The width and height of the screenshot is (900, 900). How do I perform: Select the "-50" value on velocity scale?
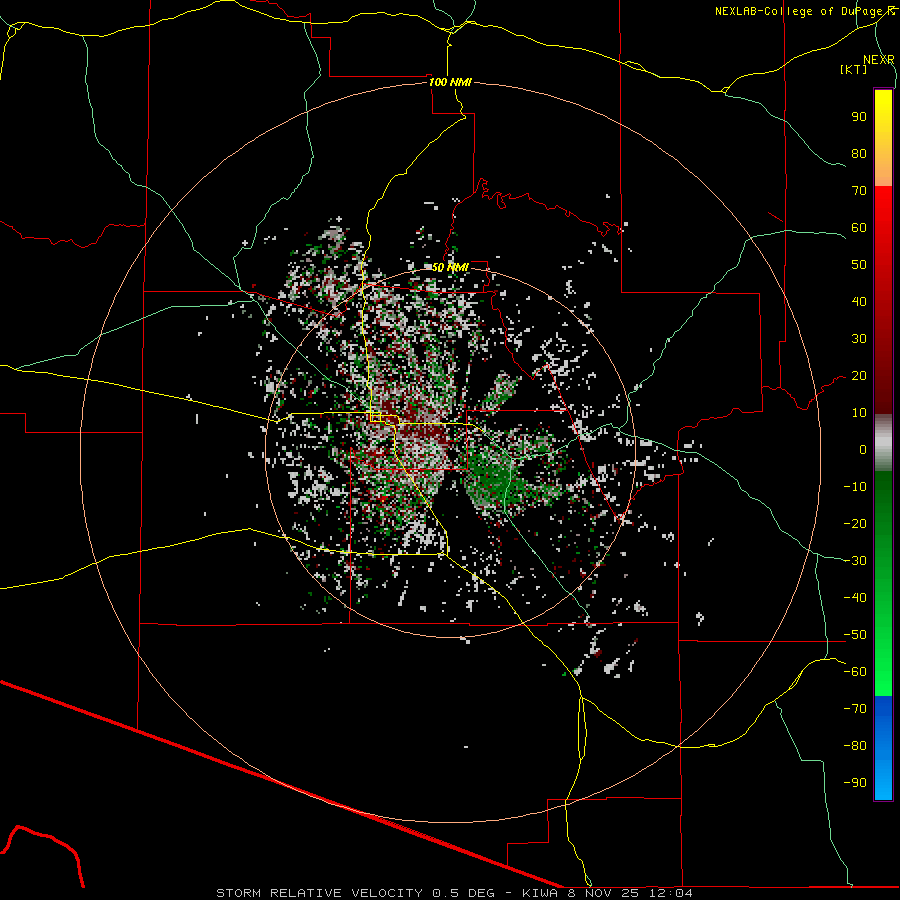point(855,635)
